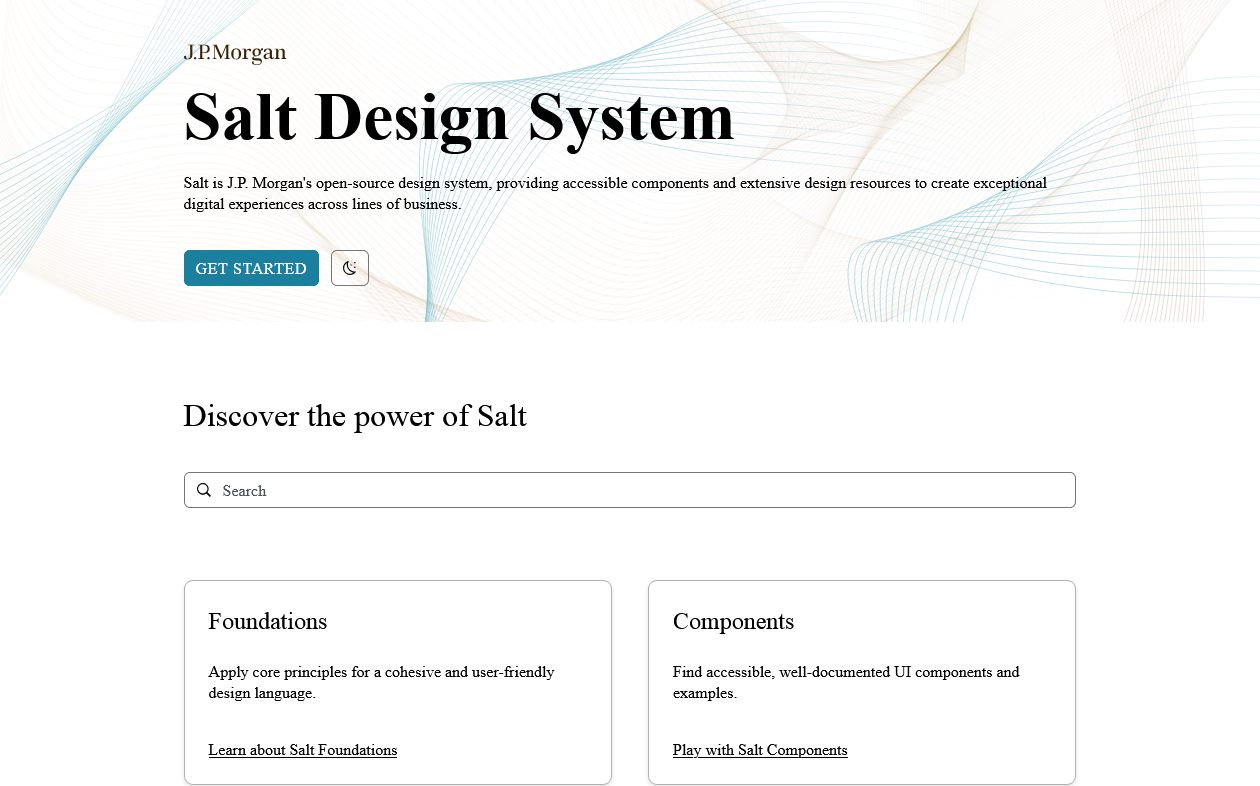Click the Discover the power of Salt heading
The height and width of the screenshot is (786, 1260).
[355, 416]
